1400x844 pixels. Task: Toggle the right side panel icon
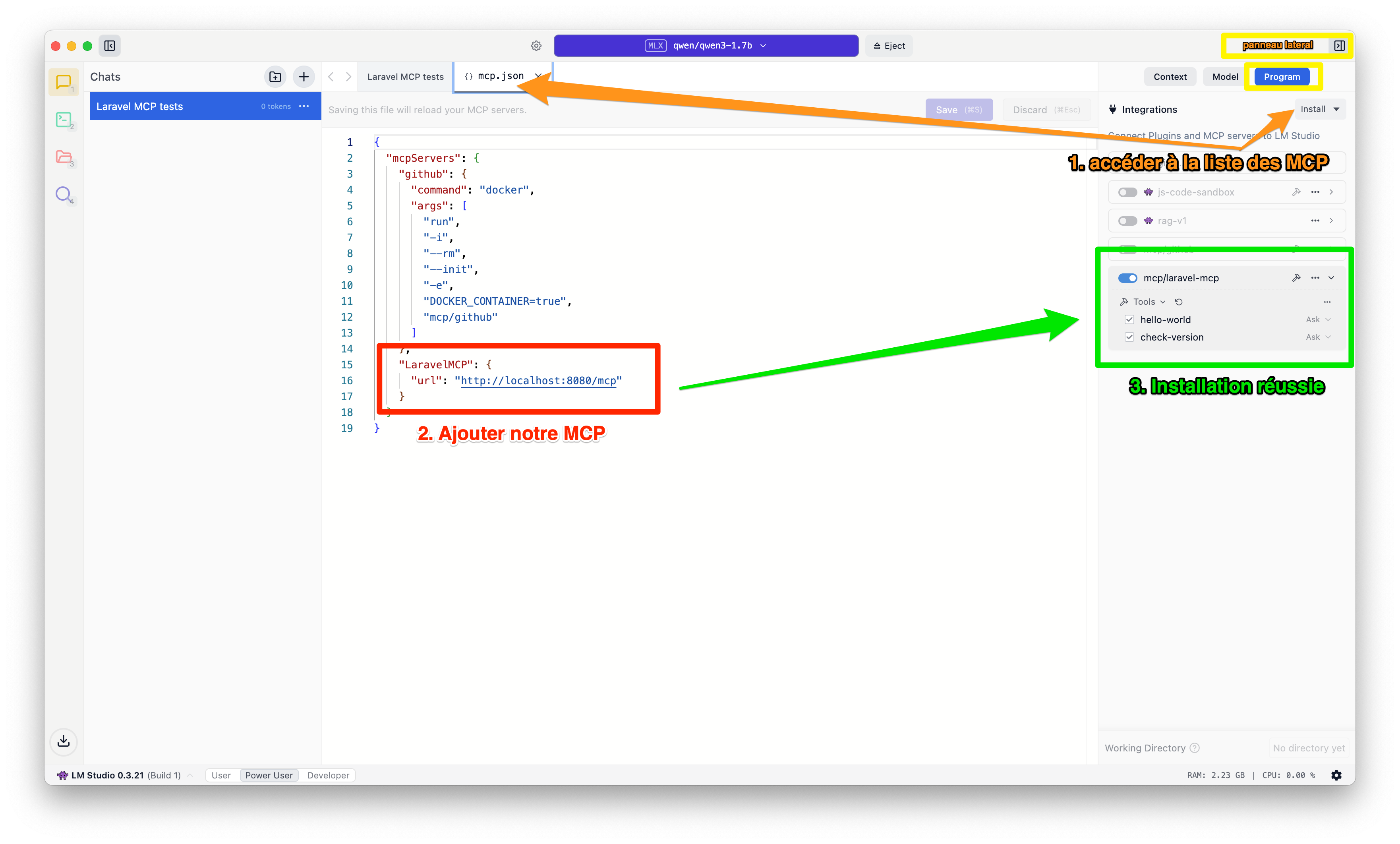pos(1339,45)
